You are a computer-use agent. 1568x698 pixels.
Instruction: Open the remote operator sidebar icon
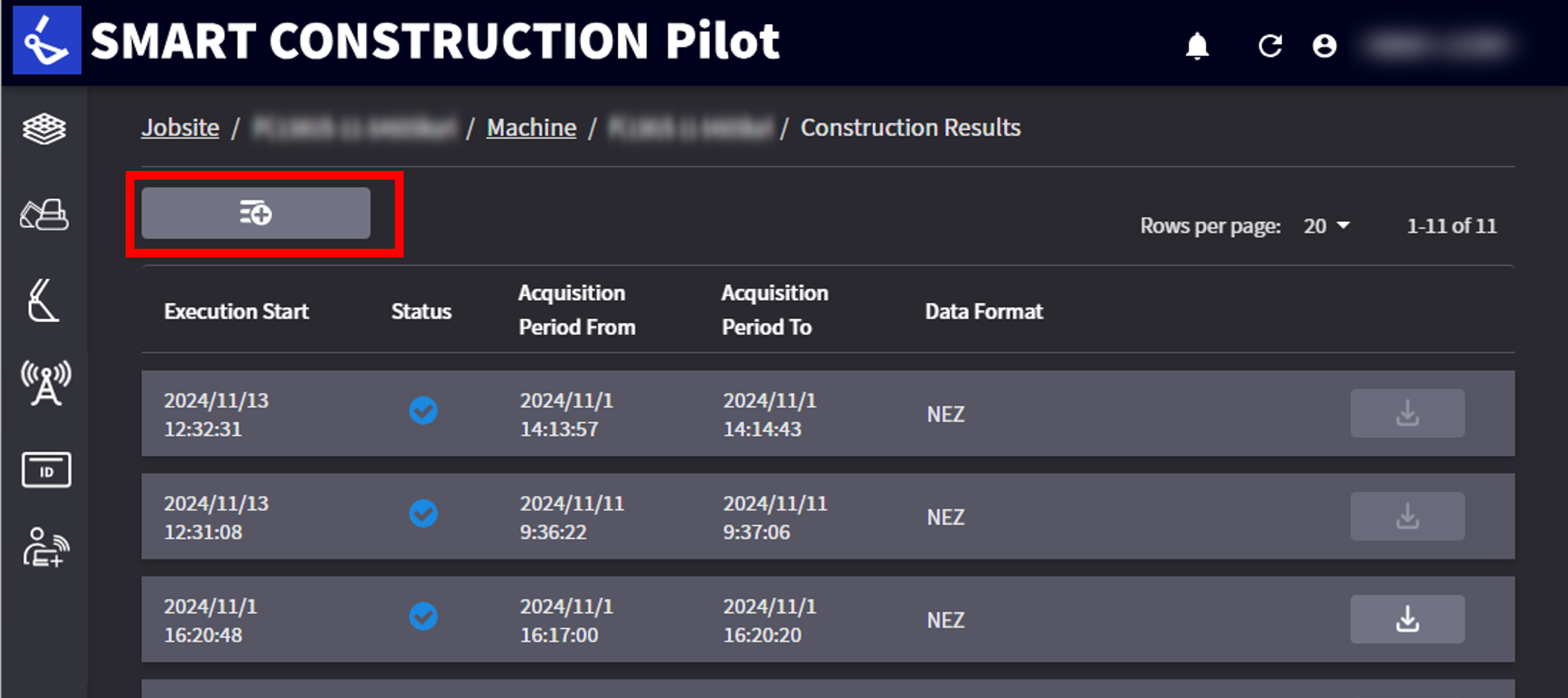[46, 547]
